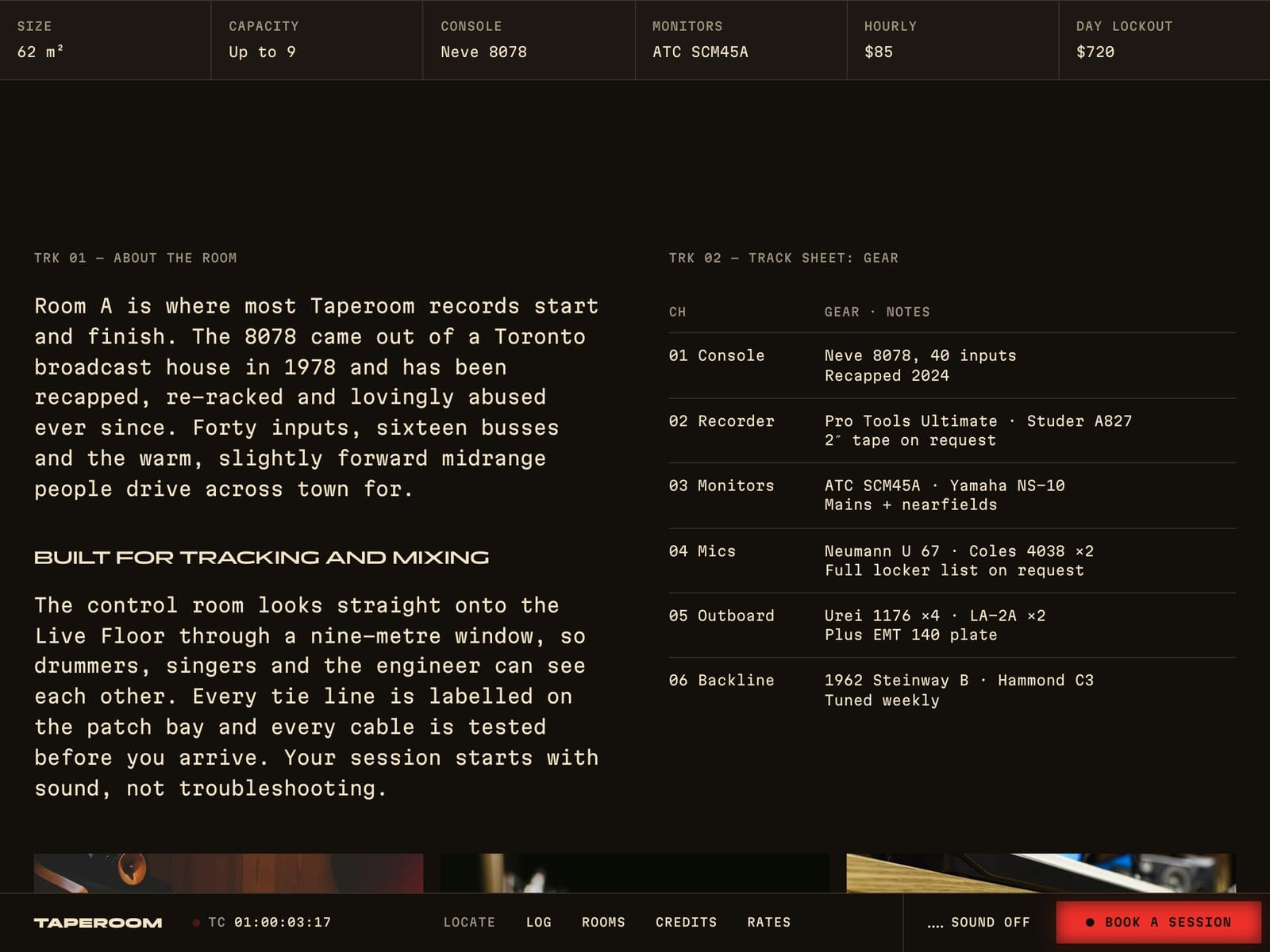Click the DAY LOCKOUT '$720' value
Viewport: 1270px width, 952px height.
(1095, 52)
